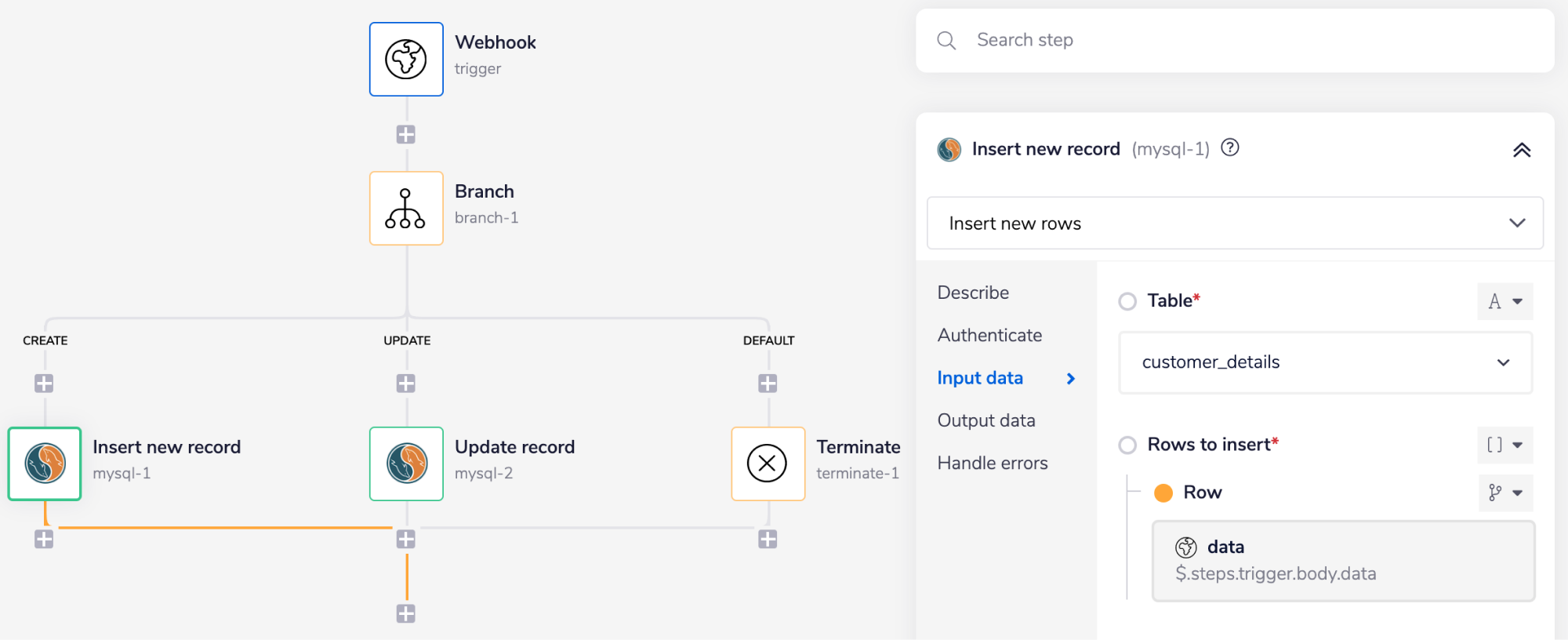The height and width of the screenshot is (640, 1568).
Task: Toggle the orange Row indicator
Action: click(1163, 493)
